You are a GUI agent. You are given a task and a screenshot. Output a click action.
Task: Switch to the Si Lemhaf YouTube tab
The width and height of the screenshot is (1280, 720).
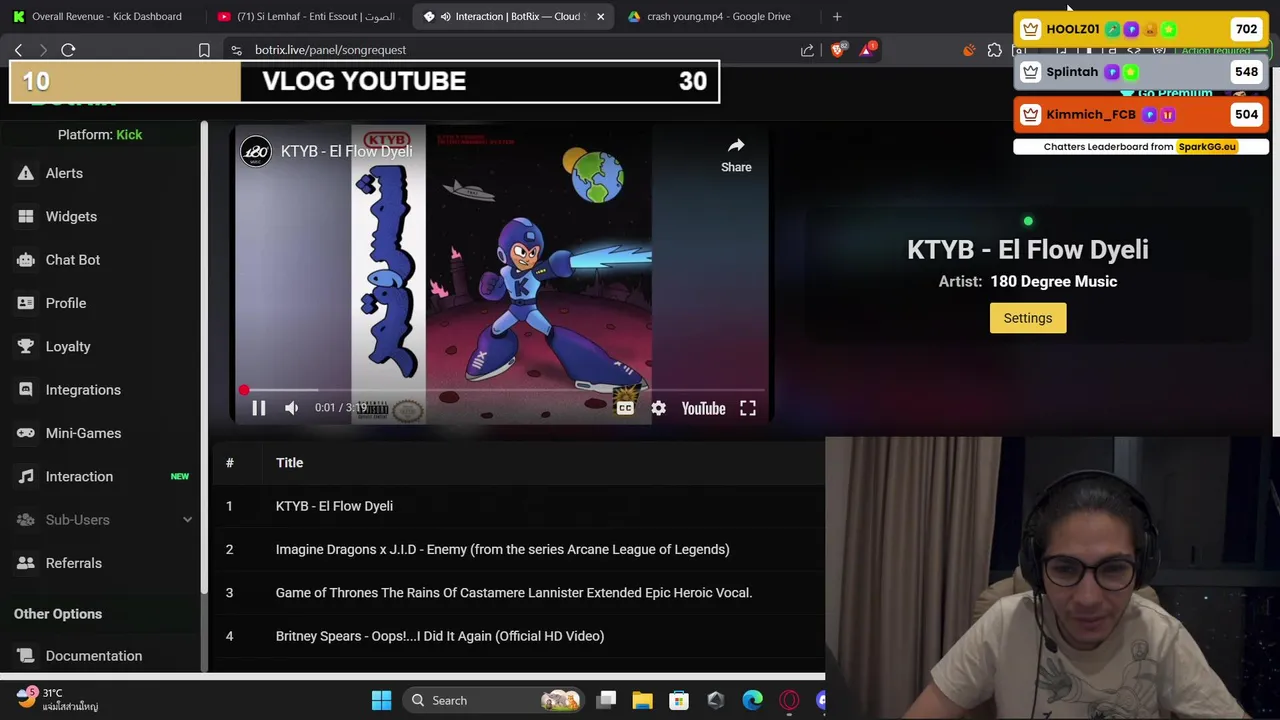(x=308, y=16)
